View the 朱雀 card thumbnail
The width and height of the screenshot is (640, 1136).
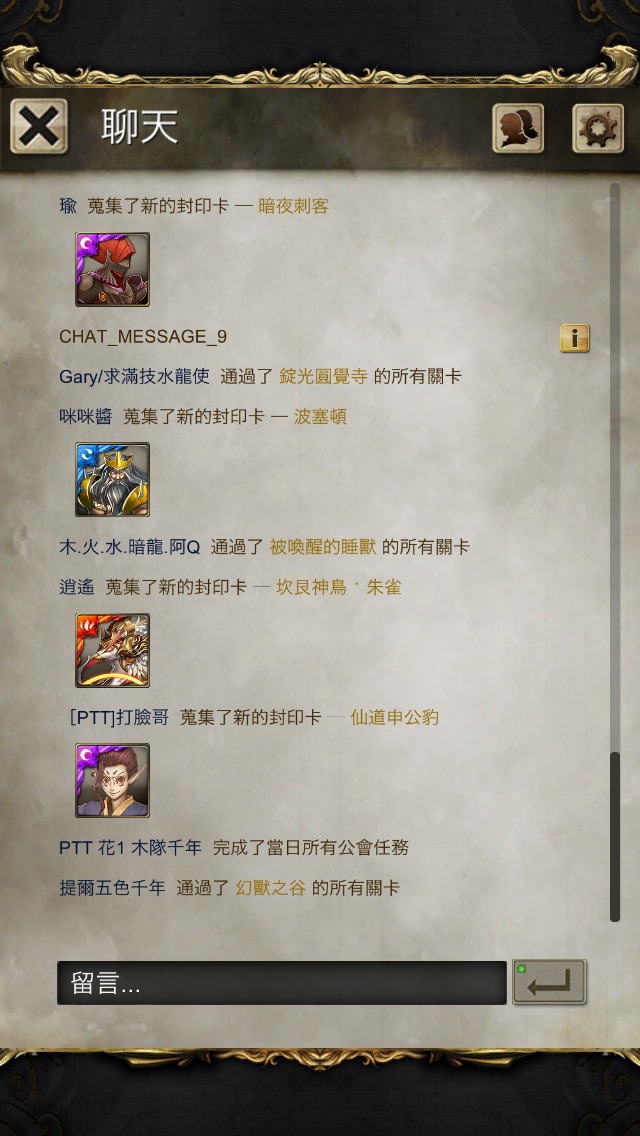point(112,651)
